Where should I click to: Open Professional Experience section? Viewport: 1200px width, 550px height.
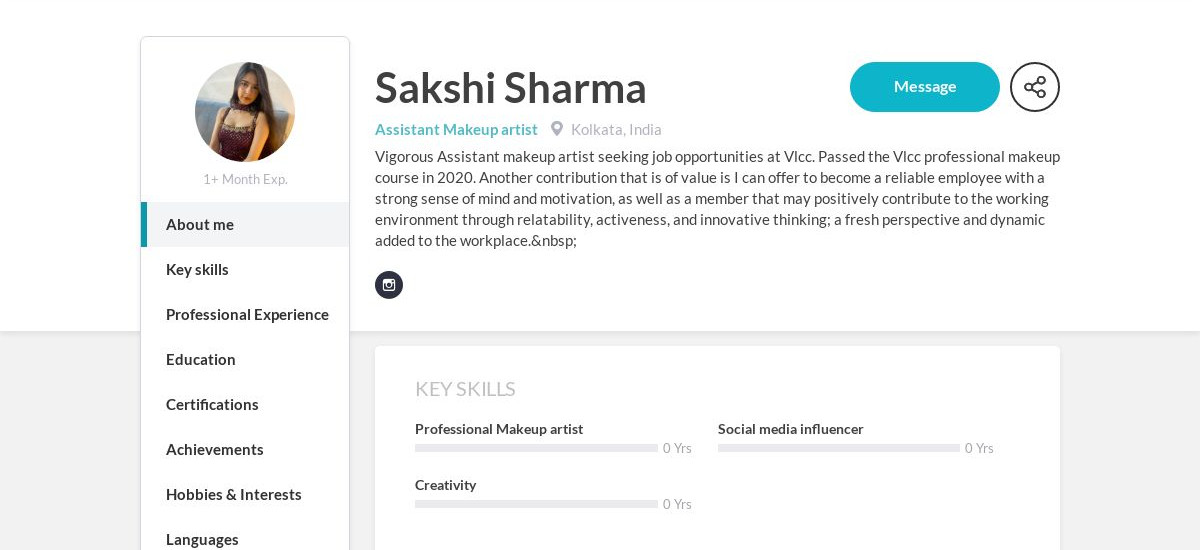[245, 314]
